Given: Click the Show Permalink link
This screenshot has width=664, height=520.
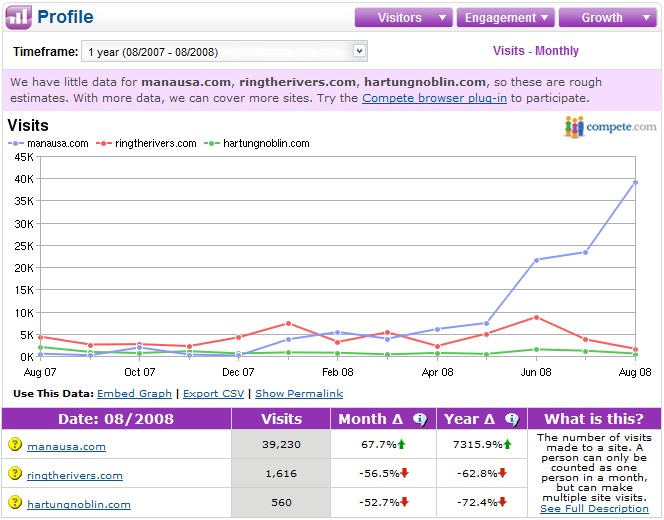Looking at the screenshot, I should (x=299, y=394).
